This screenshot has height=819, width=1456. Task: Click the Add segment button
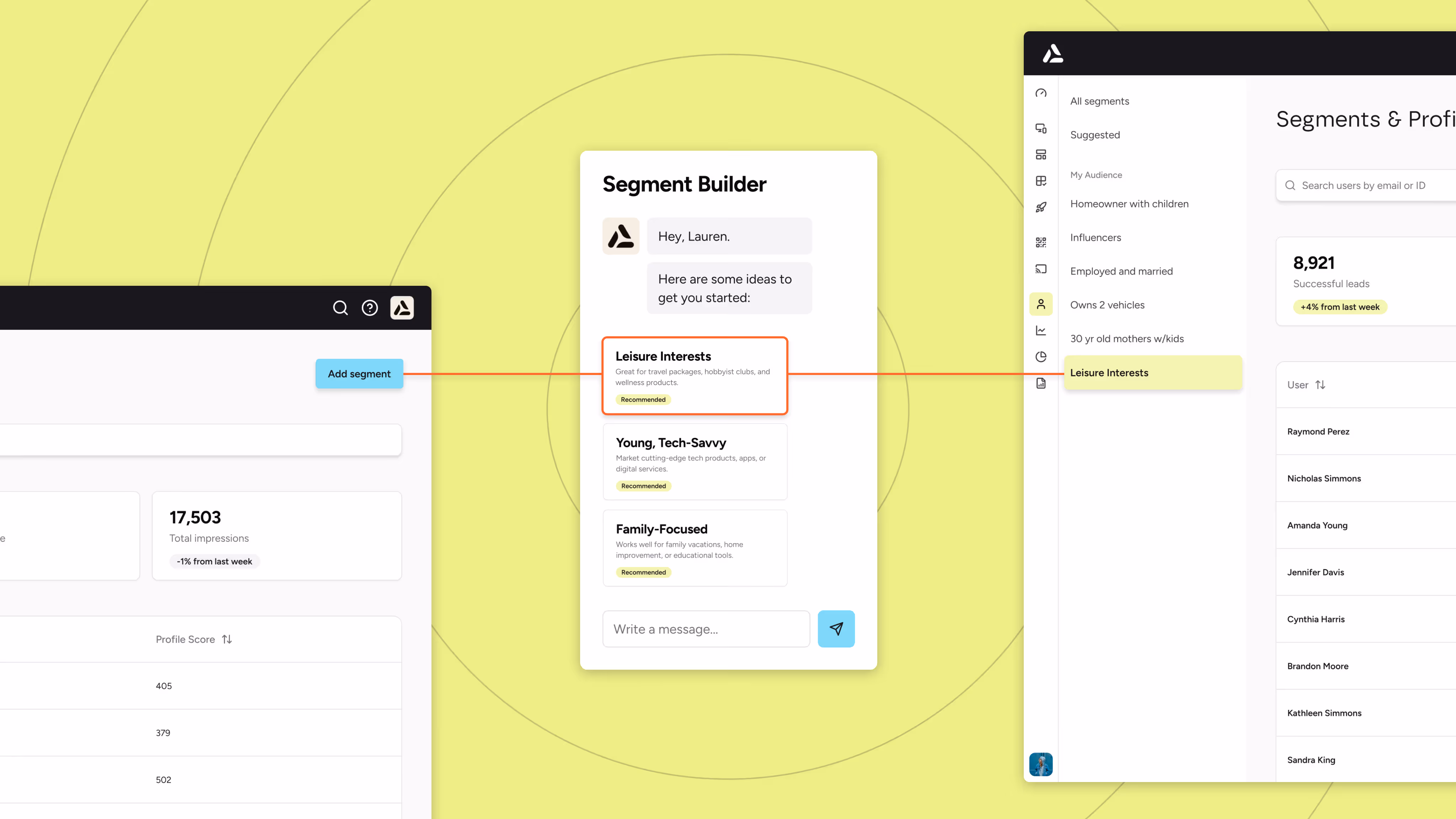click(x=359, y=374)
